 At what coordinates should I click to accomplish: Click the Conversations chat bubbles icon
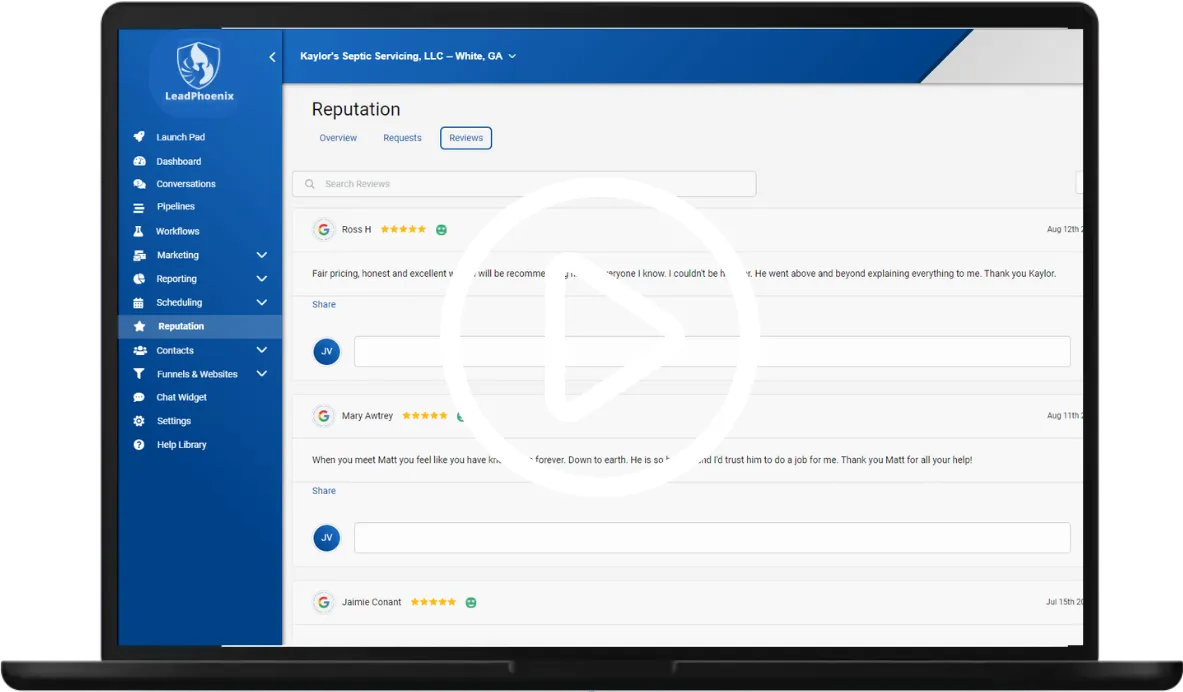coord(139,183)
